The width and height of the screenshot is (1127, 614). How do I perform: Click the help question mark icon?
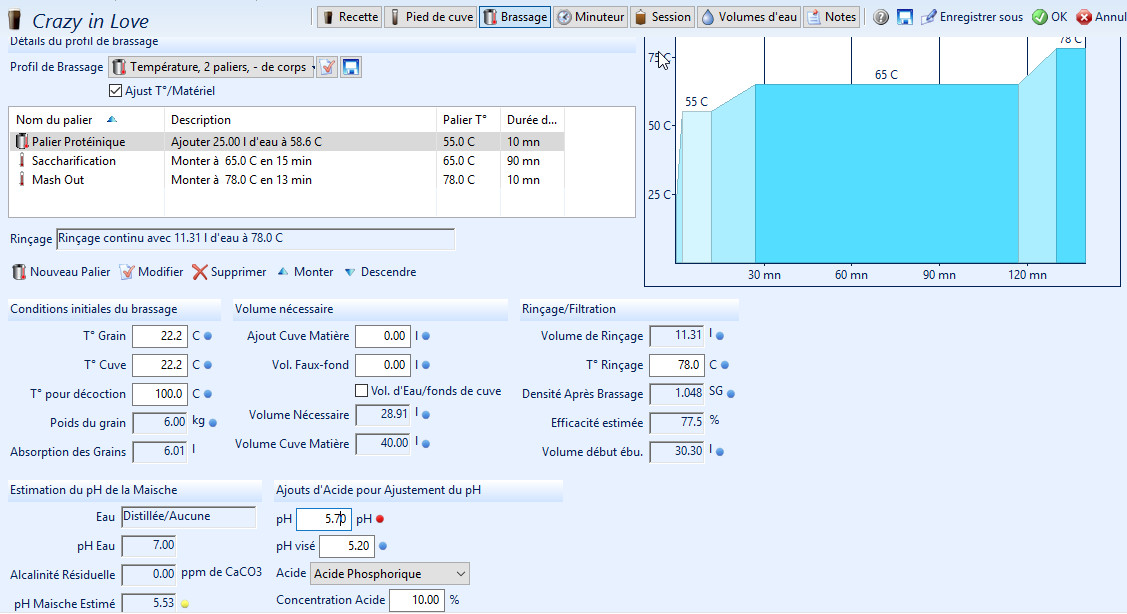point(881,17)
